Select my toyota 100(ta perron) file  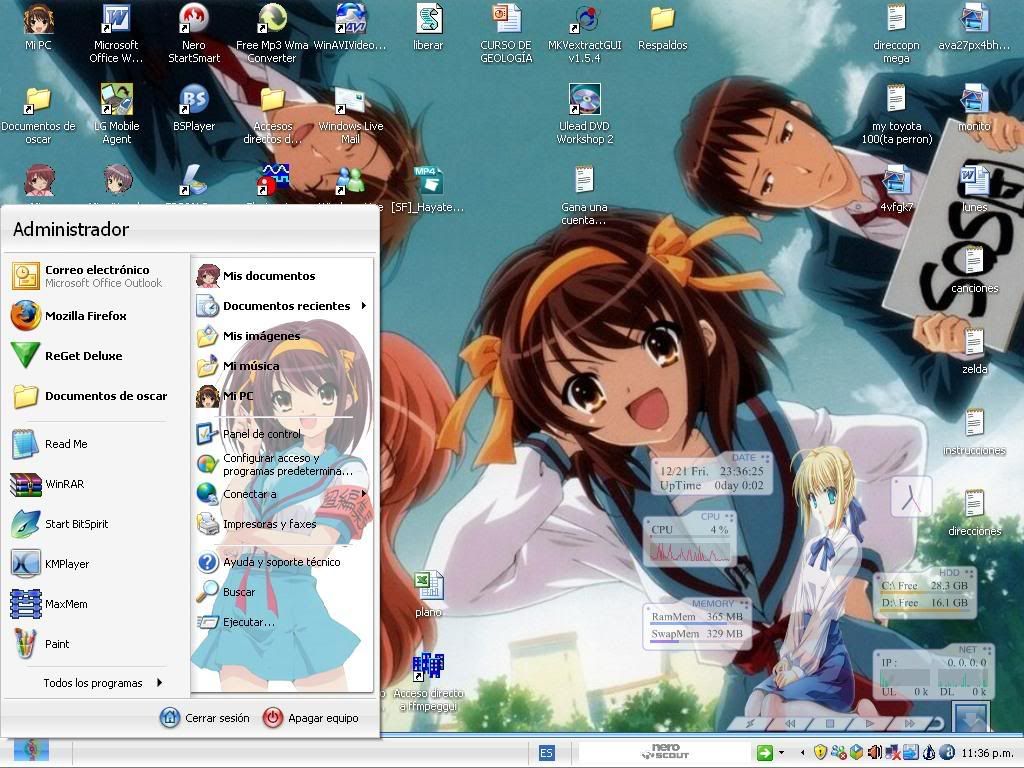896,114
